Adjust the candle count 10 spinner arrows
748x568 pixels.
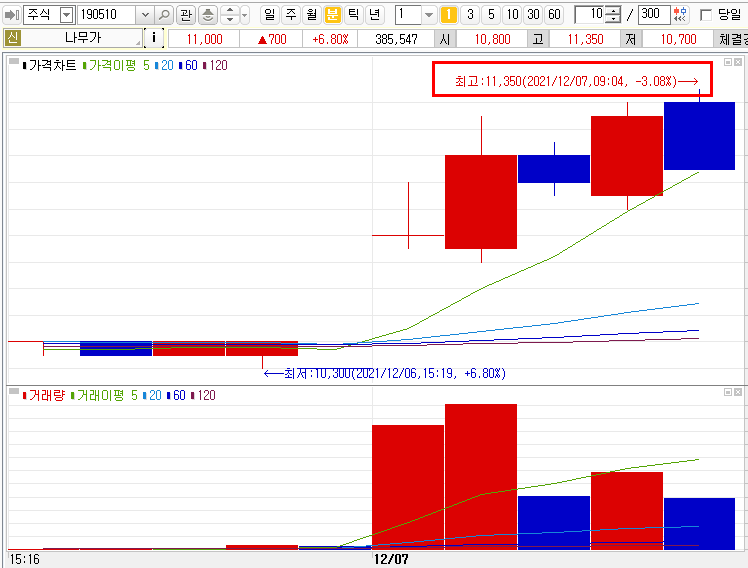click(613, 15)
